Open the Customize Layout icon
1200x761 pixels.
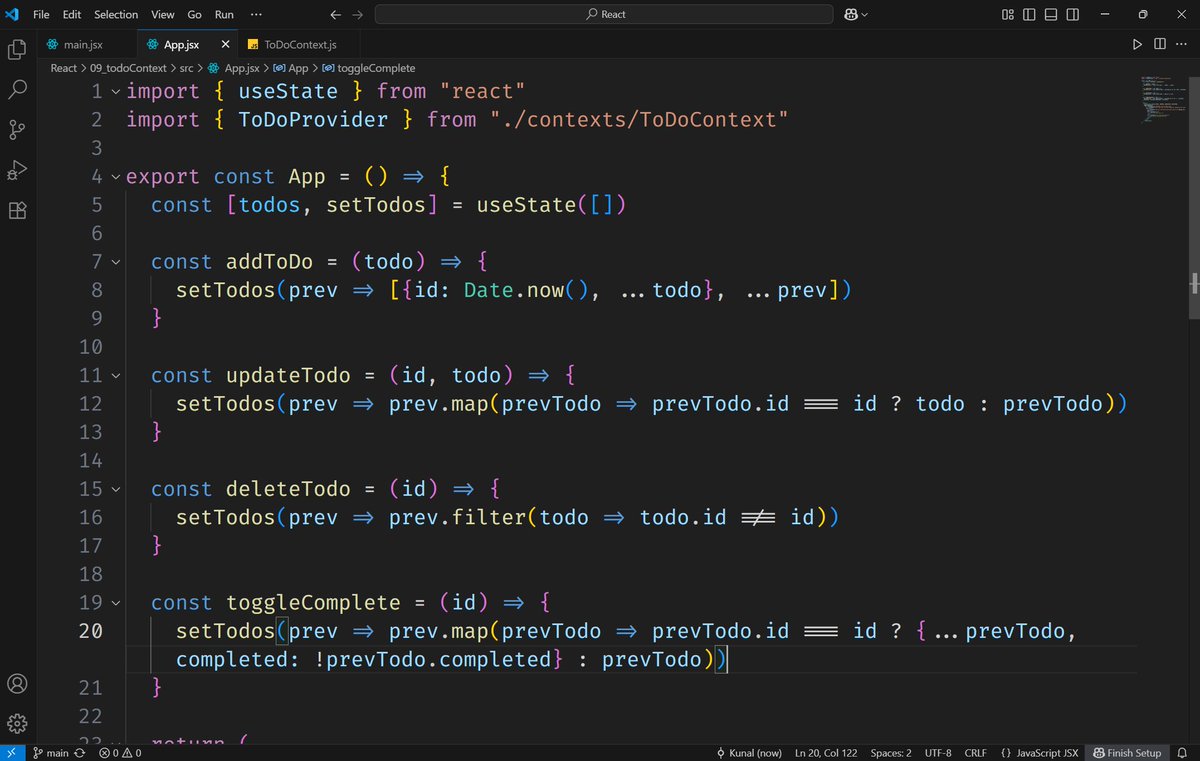[1008, 15]
